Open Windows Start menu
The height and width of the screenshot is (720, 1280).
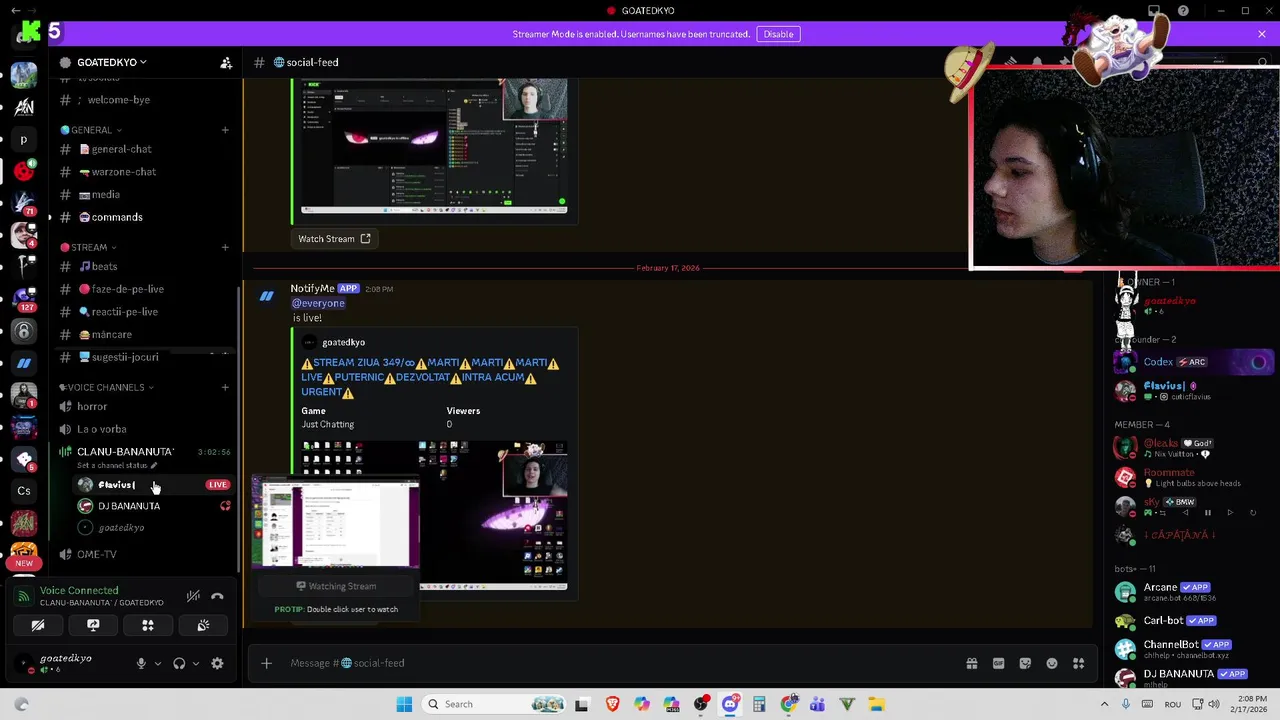tap(404, 704)
